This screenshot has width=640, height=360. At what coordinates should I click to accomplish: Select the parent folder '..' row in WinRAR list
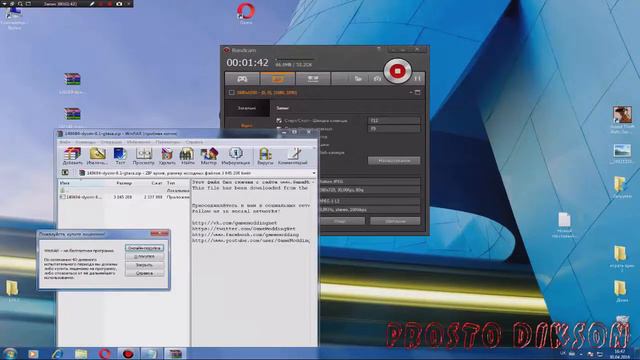click(x=124, y=190)
